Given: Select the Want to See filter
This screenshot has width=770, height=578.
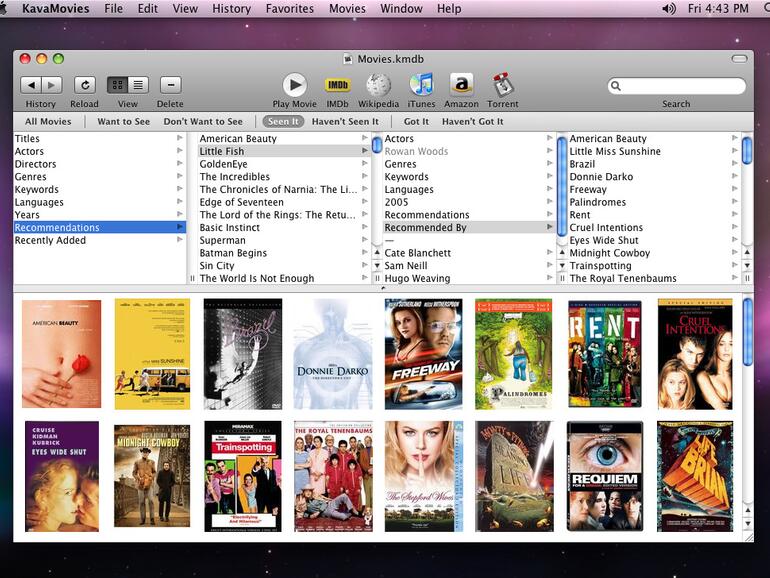Looking at the screenshot, I should [123, 122].
